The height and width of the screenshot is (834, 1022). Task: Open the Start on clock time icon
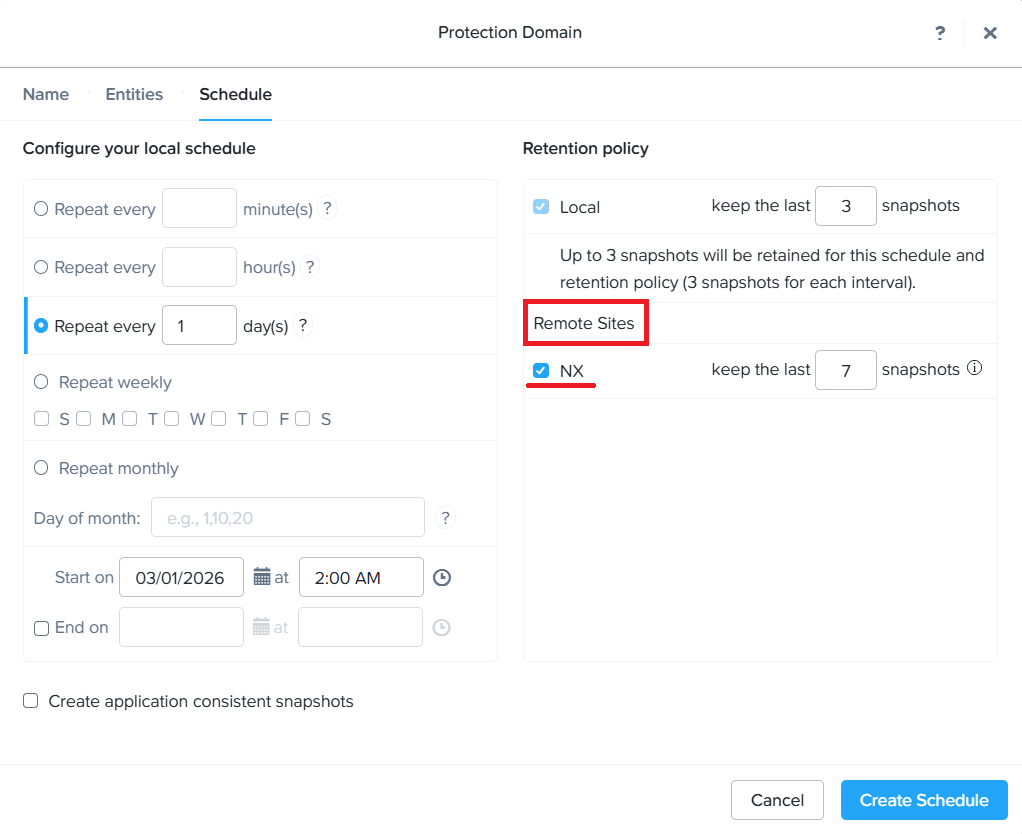coord(441,577)
